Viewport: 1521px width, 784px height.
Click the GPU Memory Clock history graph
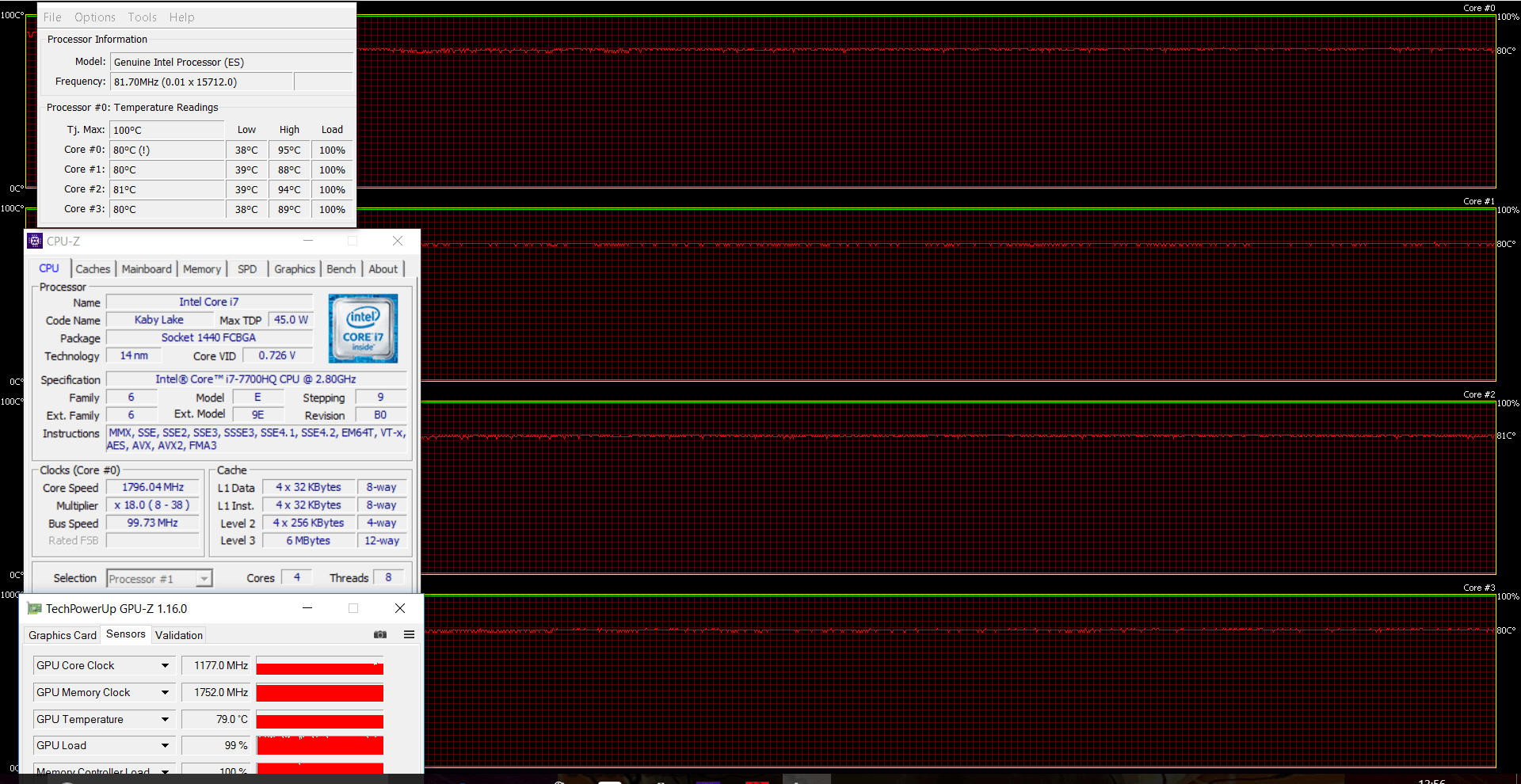tap(320, 693)
